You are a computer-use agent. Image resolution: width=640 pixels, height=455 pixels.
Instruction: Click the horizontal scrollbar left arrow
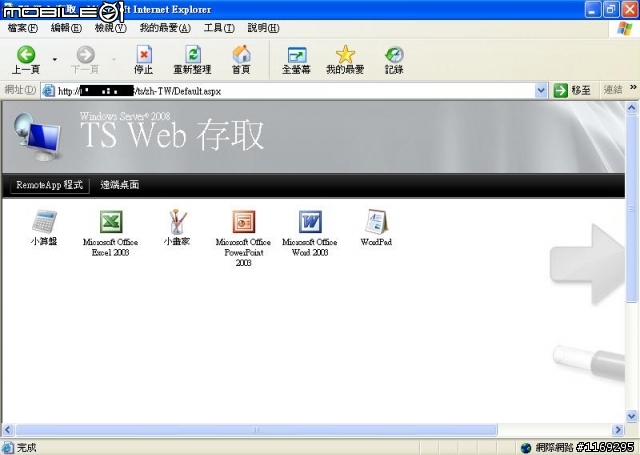point(8,430)
